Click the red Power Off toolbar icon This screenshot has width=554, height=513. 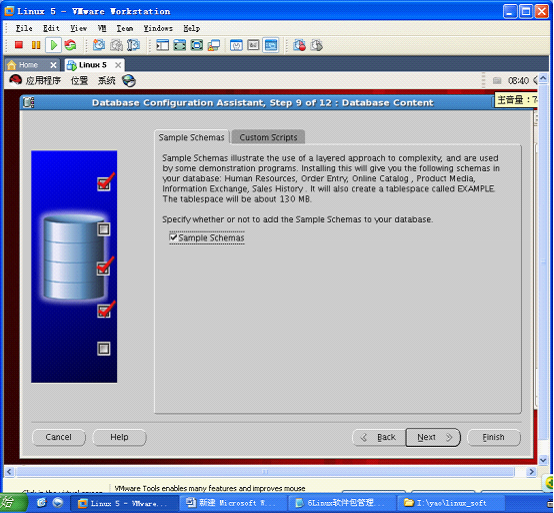pos(19,45)
